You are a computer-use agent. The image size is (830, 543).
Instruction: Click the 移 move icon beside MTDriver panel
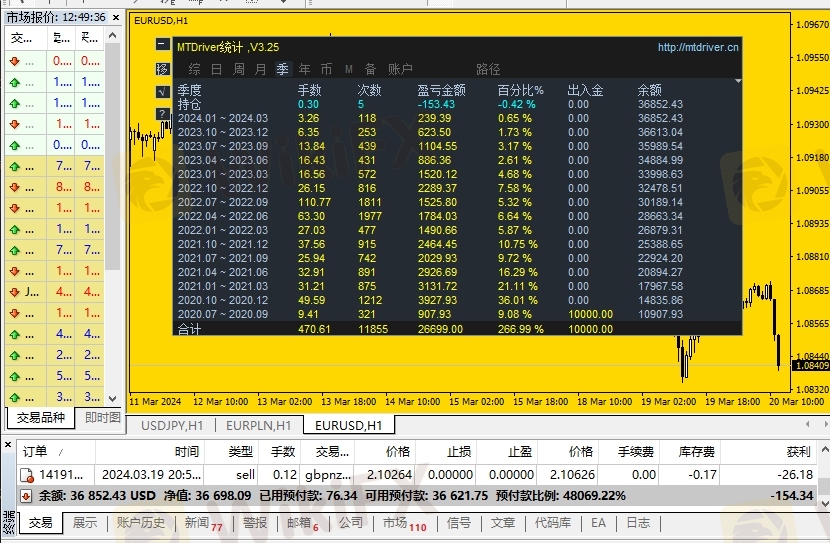(x=163, y=69)
